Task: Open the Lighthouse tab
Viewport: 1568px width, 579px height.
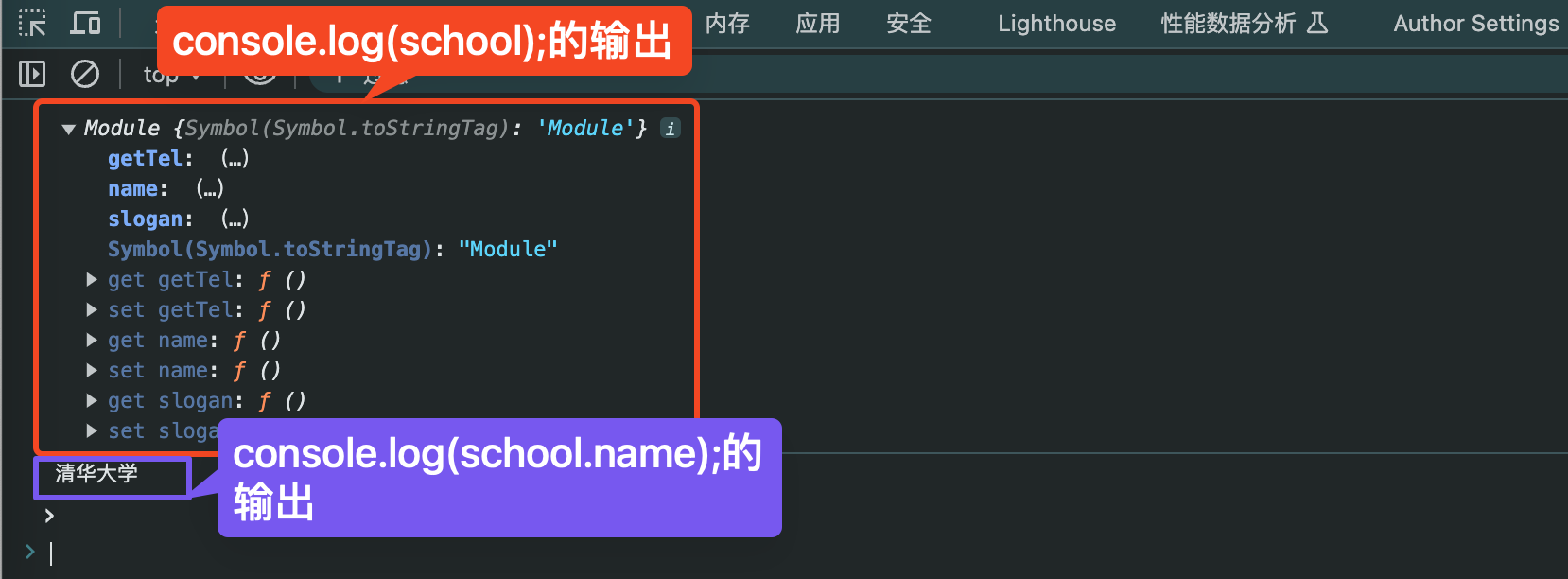Action: pos(1056,24)
